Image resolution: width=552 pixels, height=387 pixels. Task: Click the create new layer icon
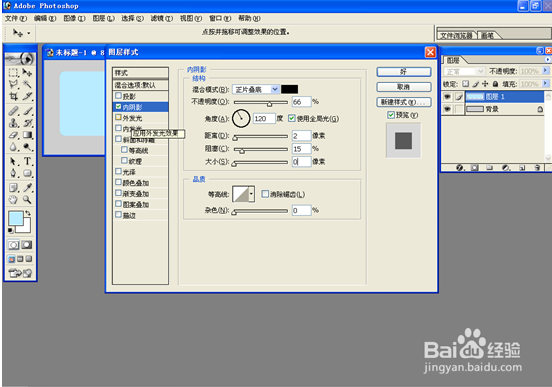pos(522,168)
